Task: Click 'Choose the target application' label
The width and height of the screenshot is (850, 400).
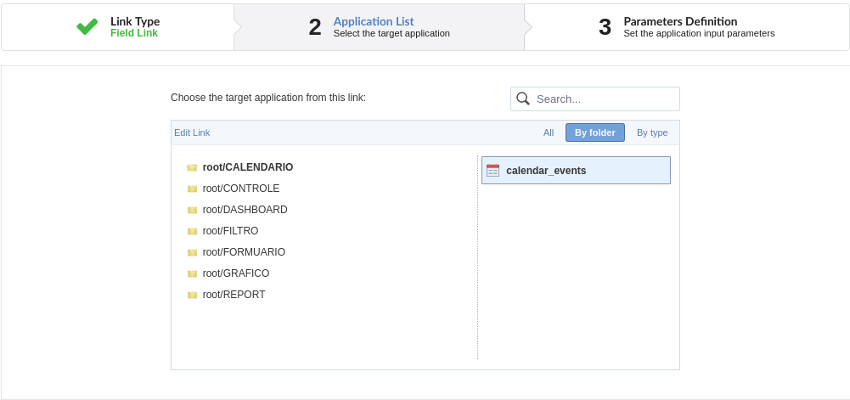Action: click(x=268, y=98)
